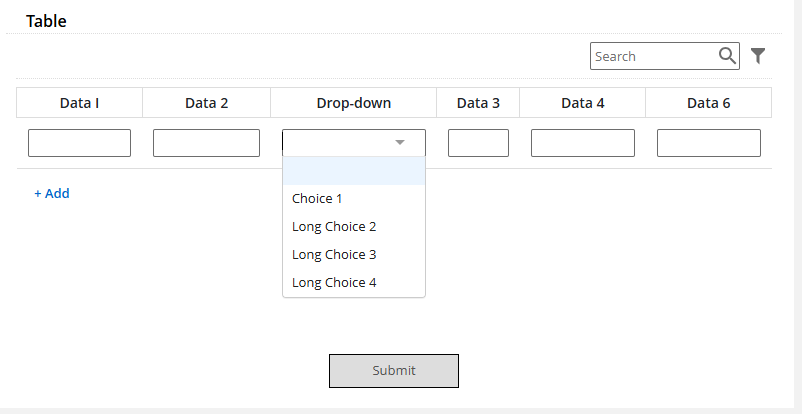Click the + Add row link
Image resolution: width=802 pixels, height=414 pixels.
point(52,193)
